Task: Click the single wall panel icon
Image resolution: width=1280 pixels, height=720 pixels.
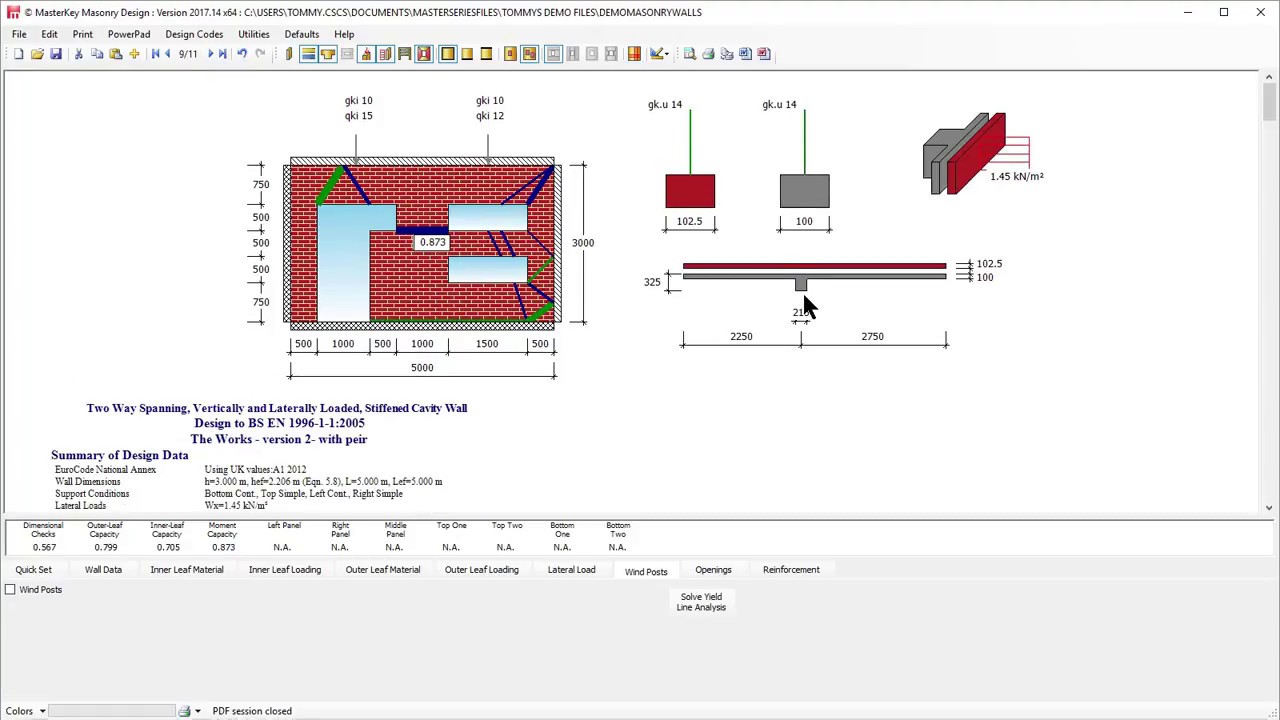Action: (289, 54)
